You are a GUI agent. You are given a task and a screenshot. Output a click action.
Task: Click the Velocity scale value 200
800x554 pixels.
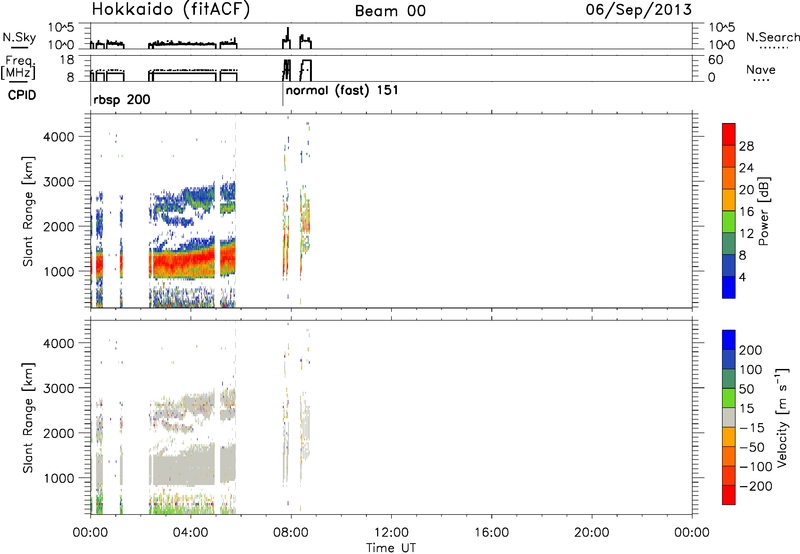coord(751,350)
